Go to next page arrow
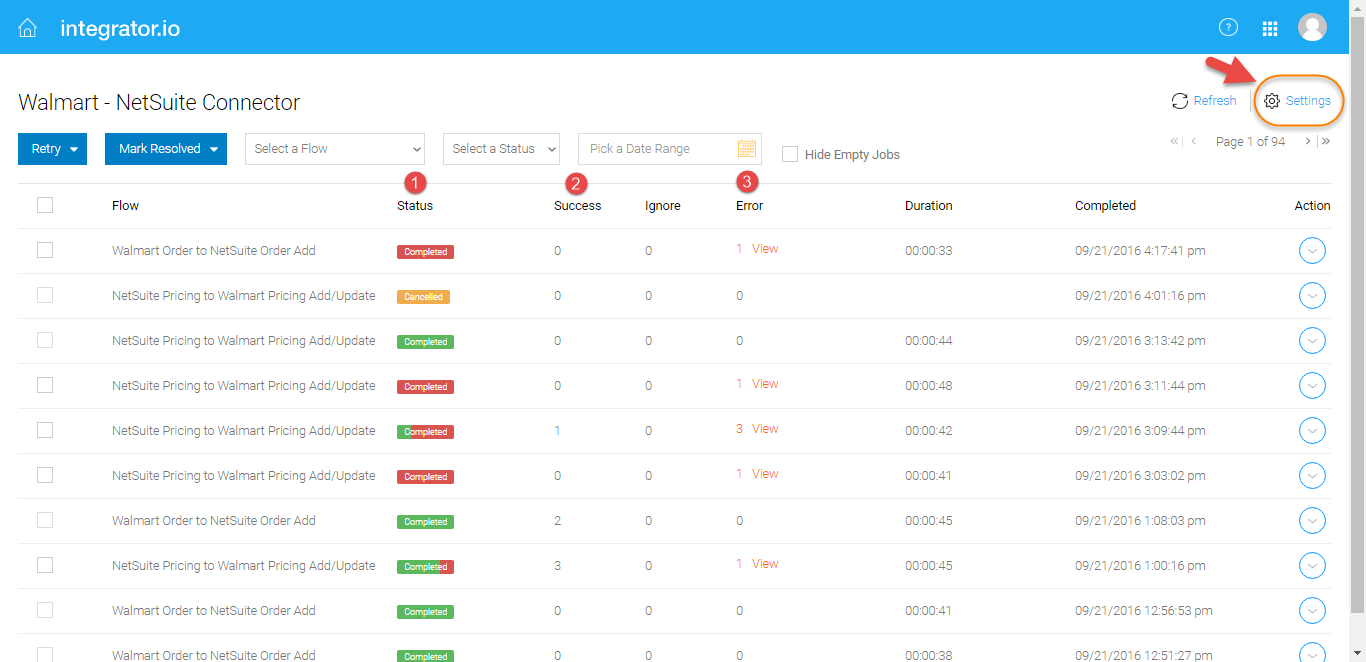This screenshot has height=662, width=1366. tap(1307, 142)
